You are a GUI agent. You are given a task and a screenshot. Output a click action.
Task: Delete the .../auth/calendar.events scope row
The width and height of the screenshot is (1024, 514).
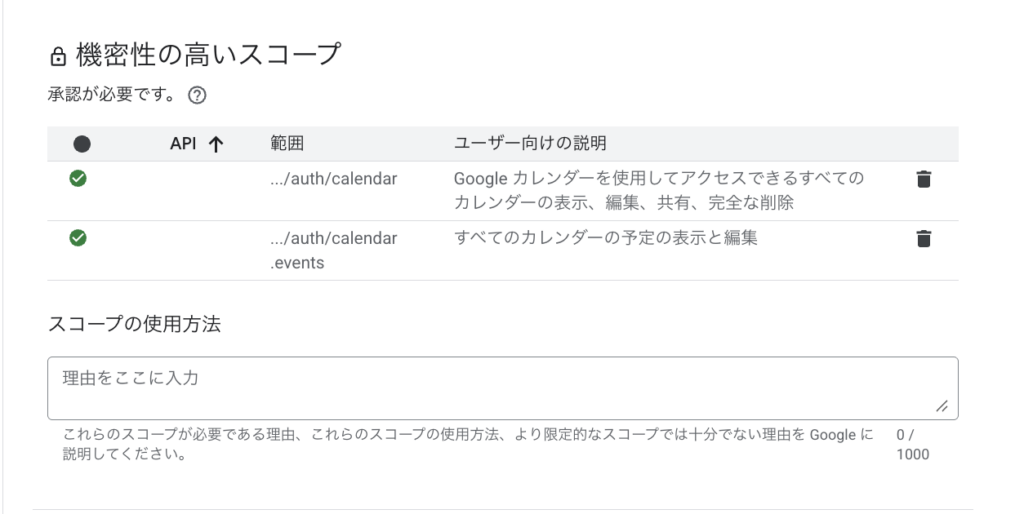[x=924, y=239]
